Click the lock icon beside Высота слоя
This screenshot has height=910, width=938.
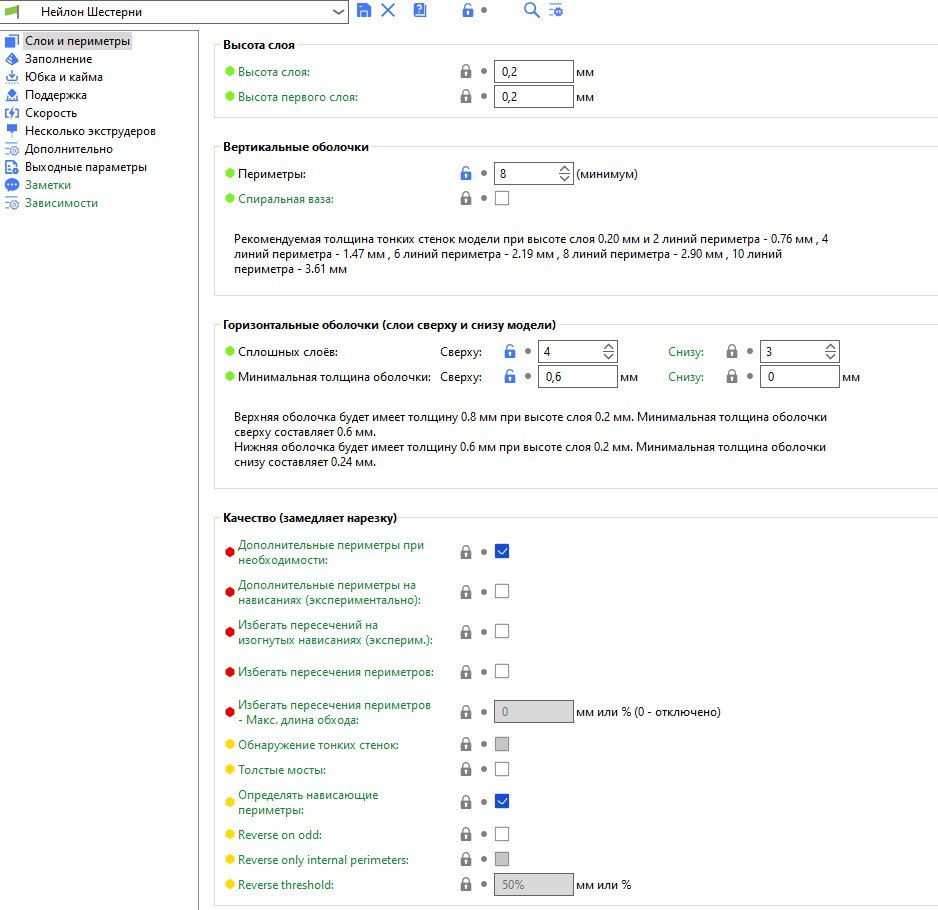pyautogui.click(x=465, y=72)
